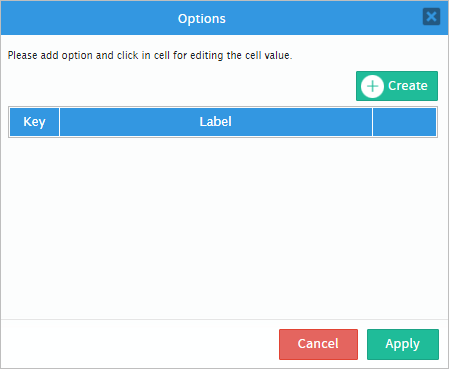The width and height of the screenshot is (449, 369).
Task: Click the Apply button
Action: pyautogui.click(x=403, y=344)
